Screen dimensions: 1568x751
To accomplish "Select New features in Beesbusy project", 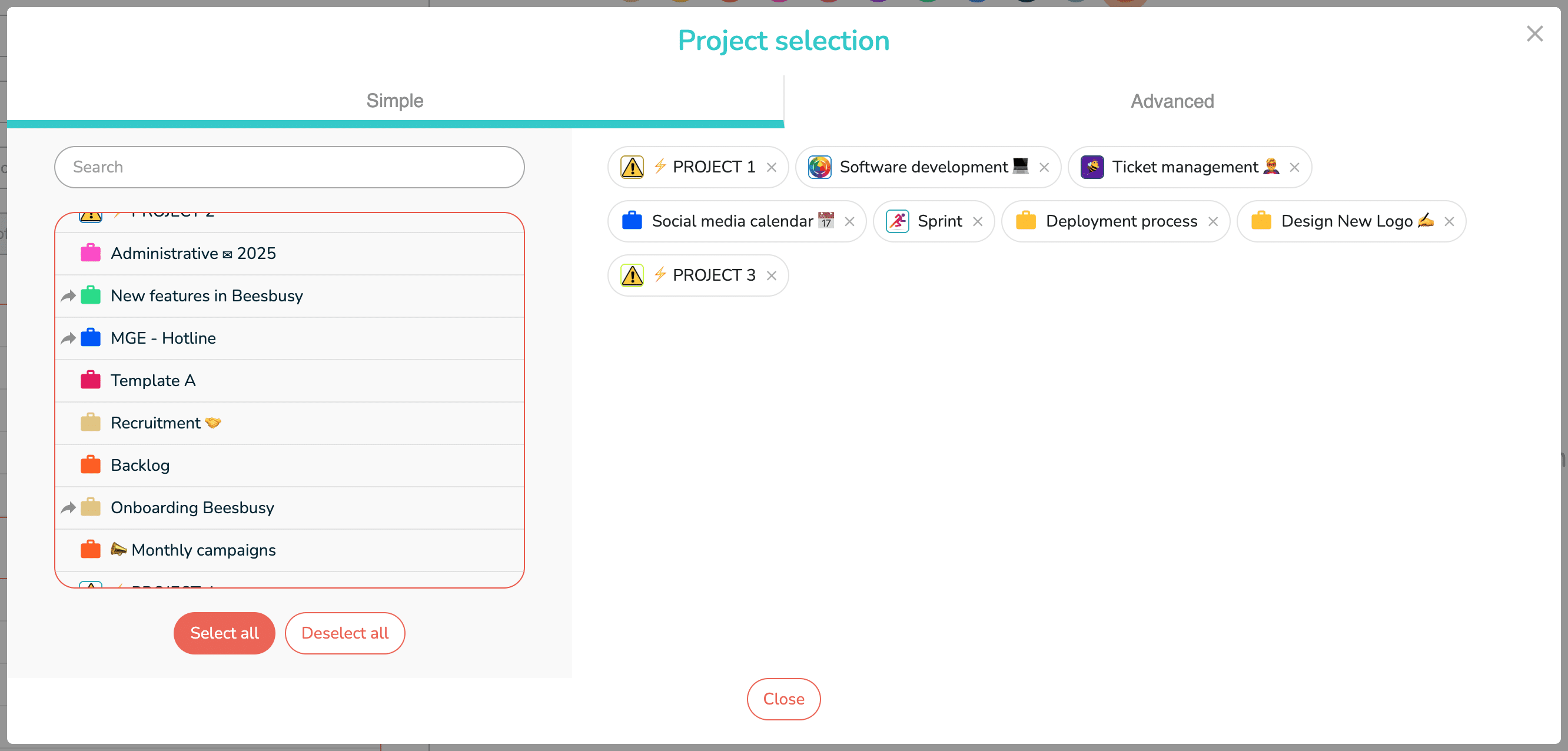I will [x=289, y=296].
